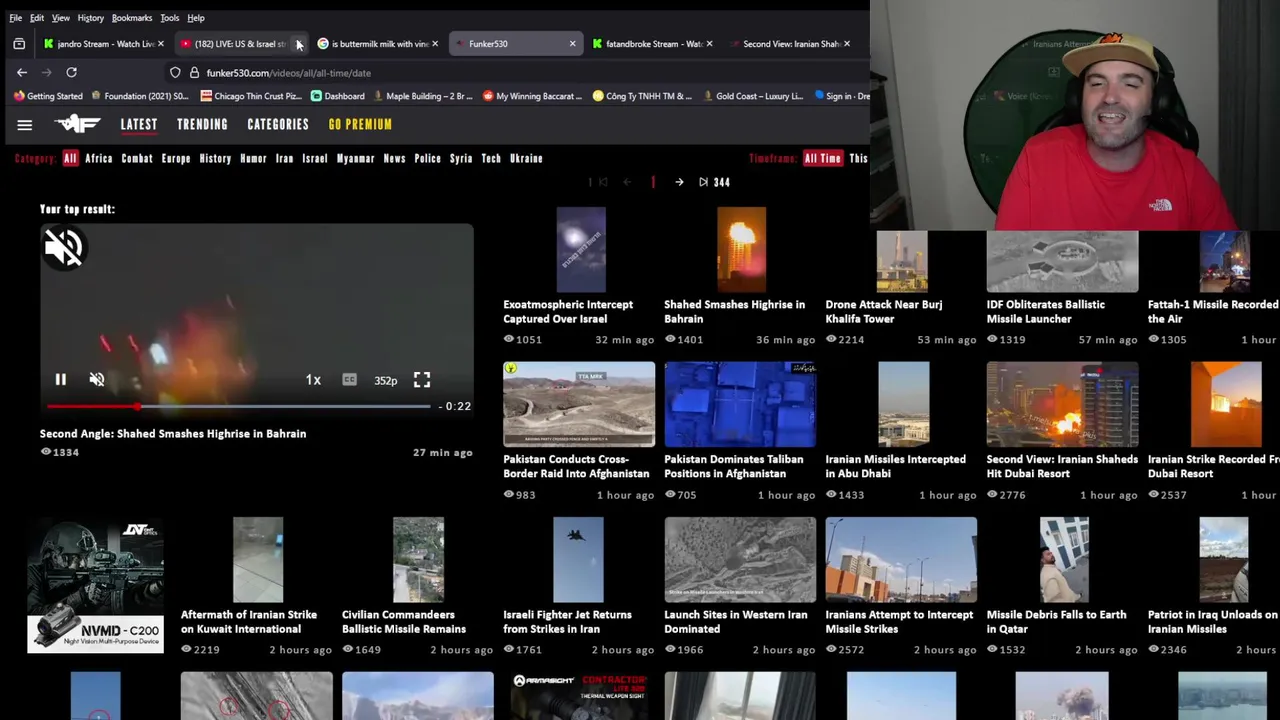Enter fullscreen on the video player
The height and width of the screenshot is (720, 1280).
pyautogui.click(x=422, y=380)
